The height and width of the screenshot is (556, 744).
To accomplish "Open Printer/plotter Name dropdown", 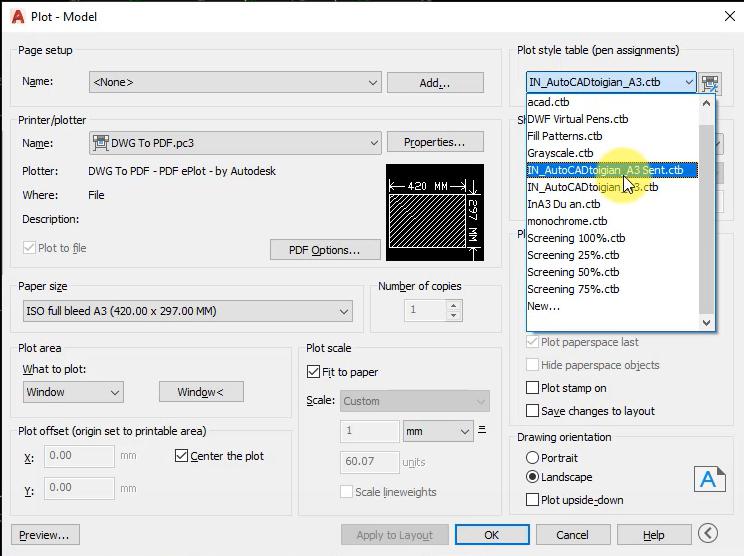I will click(x=235, y=143).
